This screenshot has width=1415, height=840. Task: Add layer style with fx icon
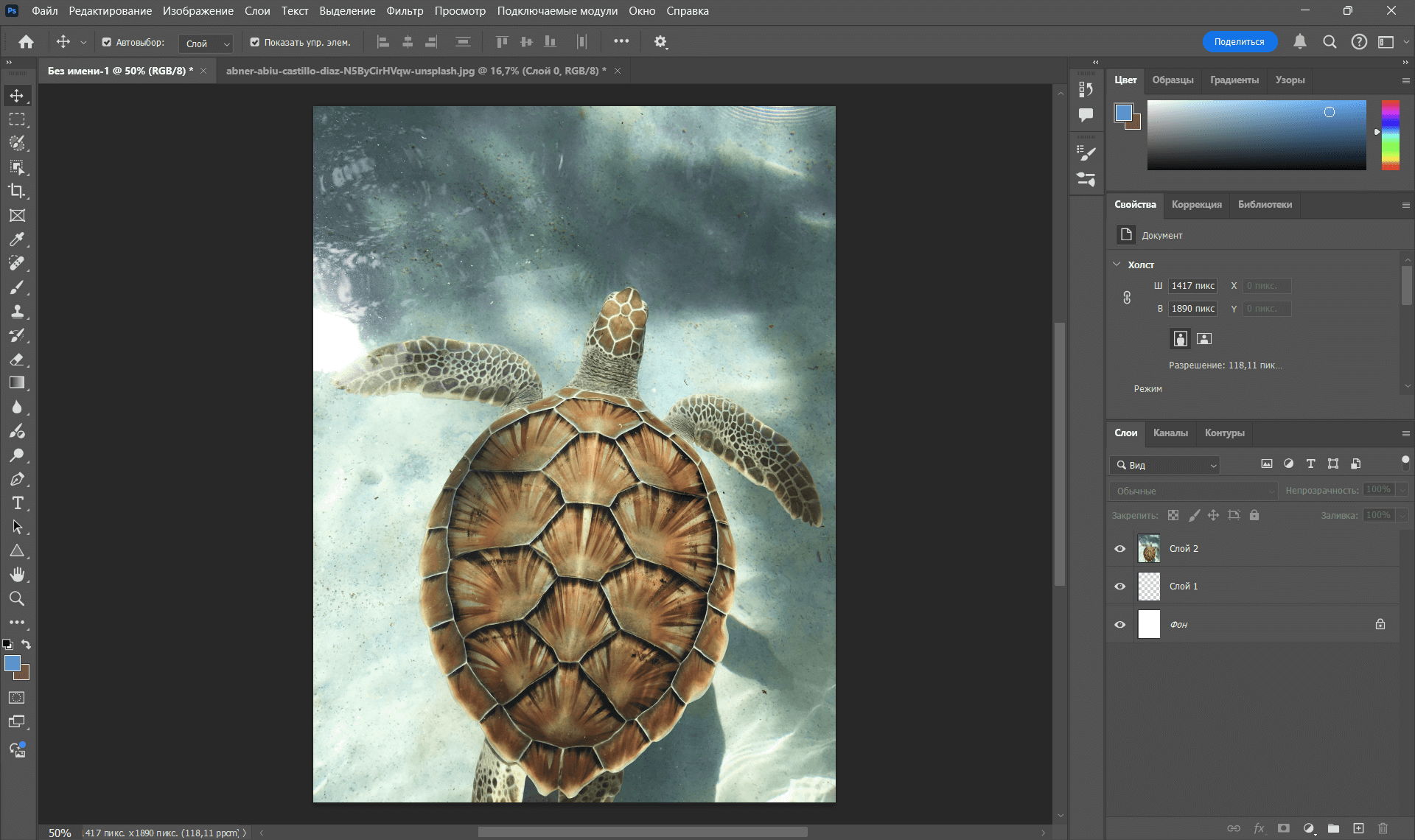[1259, 828]
